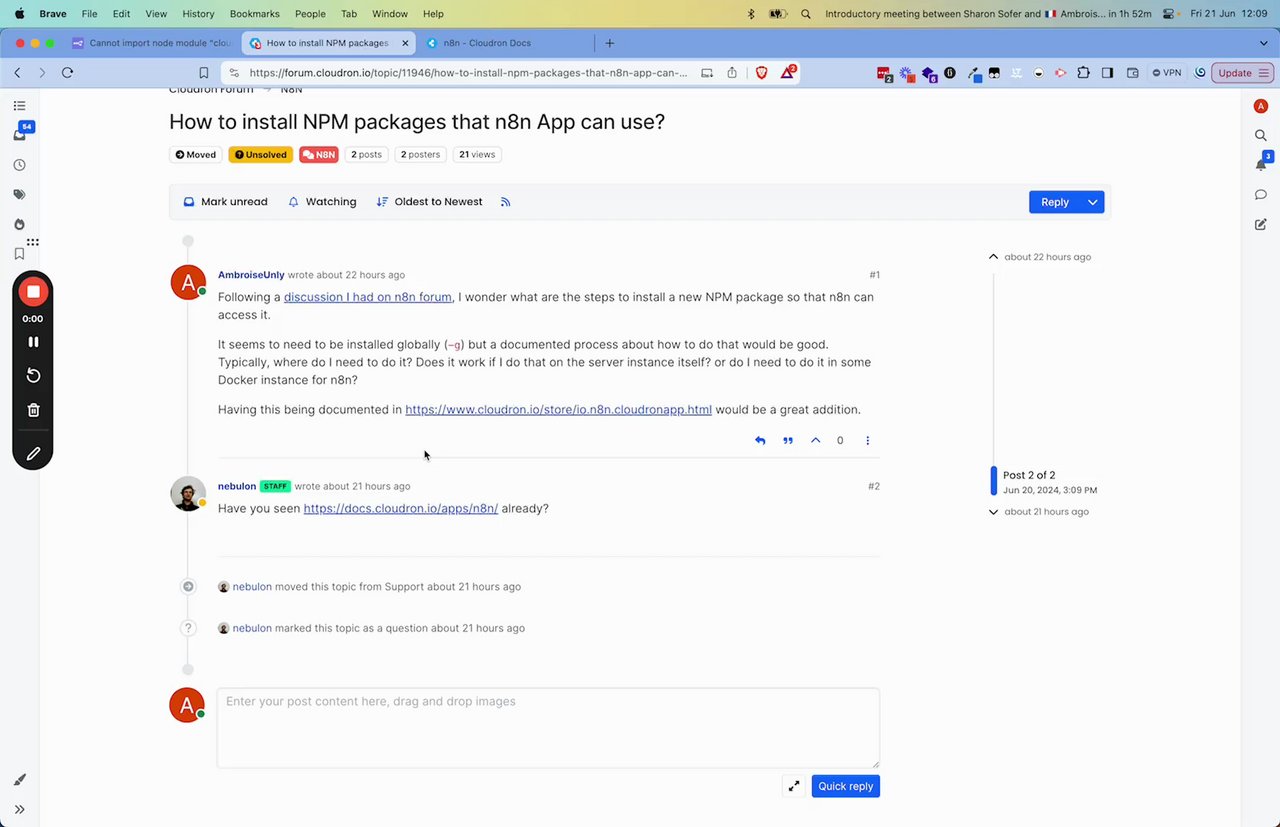Reply to post #1 with the arrow icon
The image size is (1280, 827).
760,440
